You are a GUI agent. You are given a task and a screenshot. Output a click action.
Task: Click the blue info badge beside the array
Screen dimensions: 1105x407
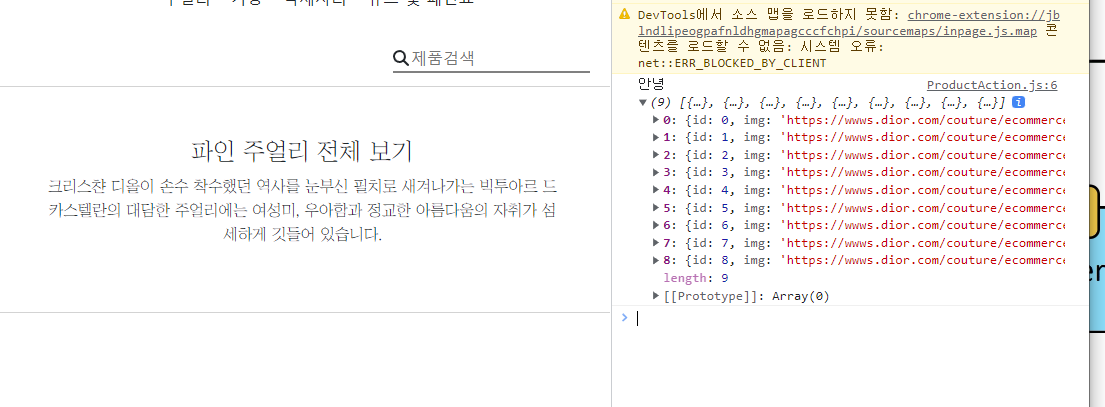coord(1018,103)
